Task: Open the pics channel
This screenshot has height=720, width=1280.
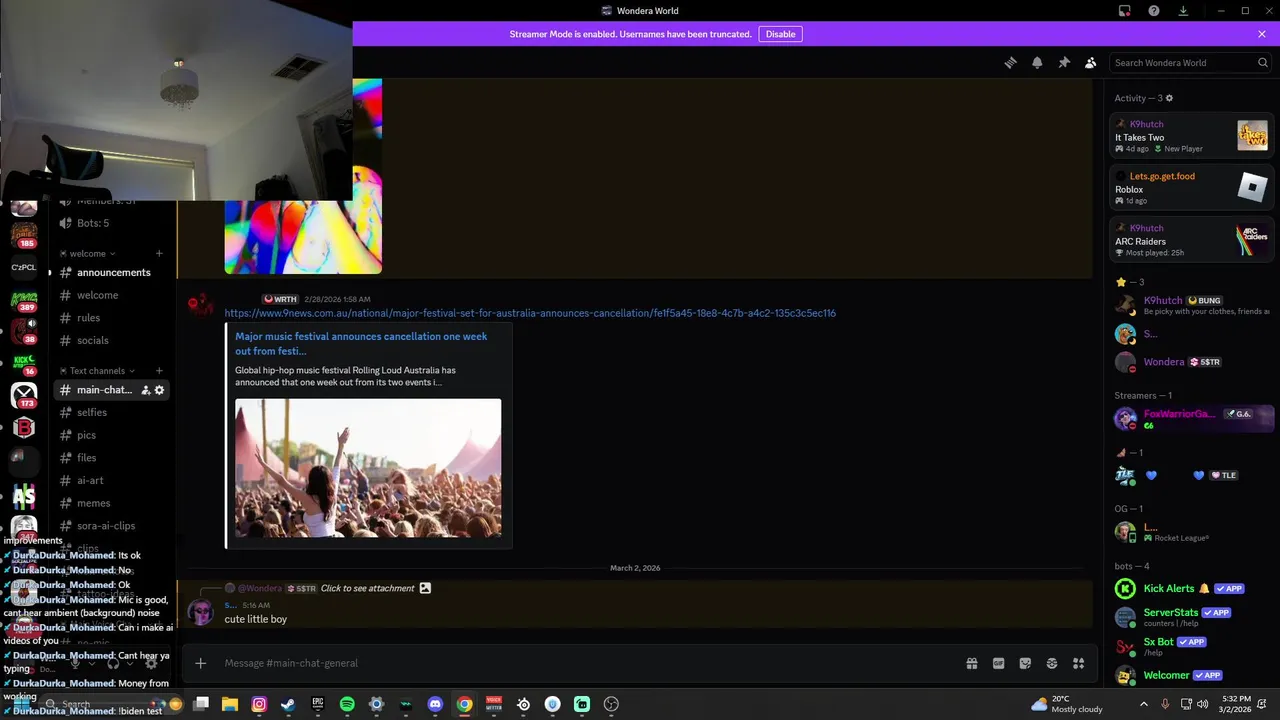Action: 112,435
